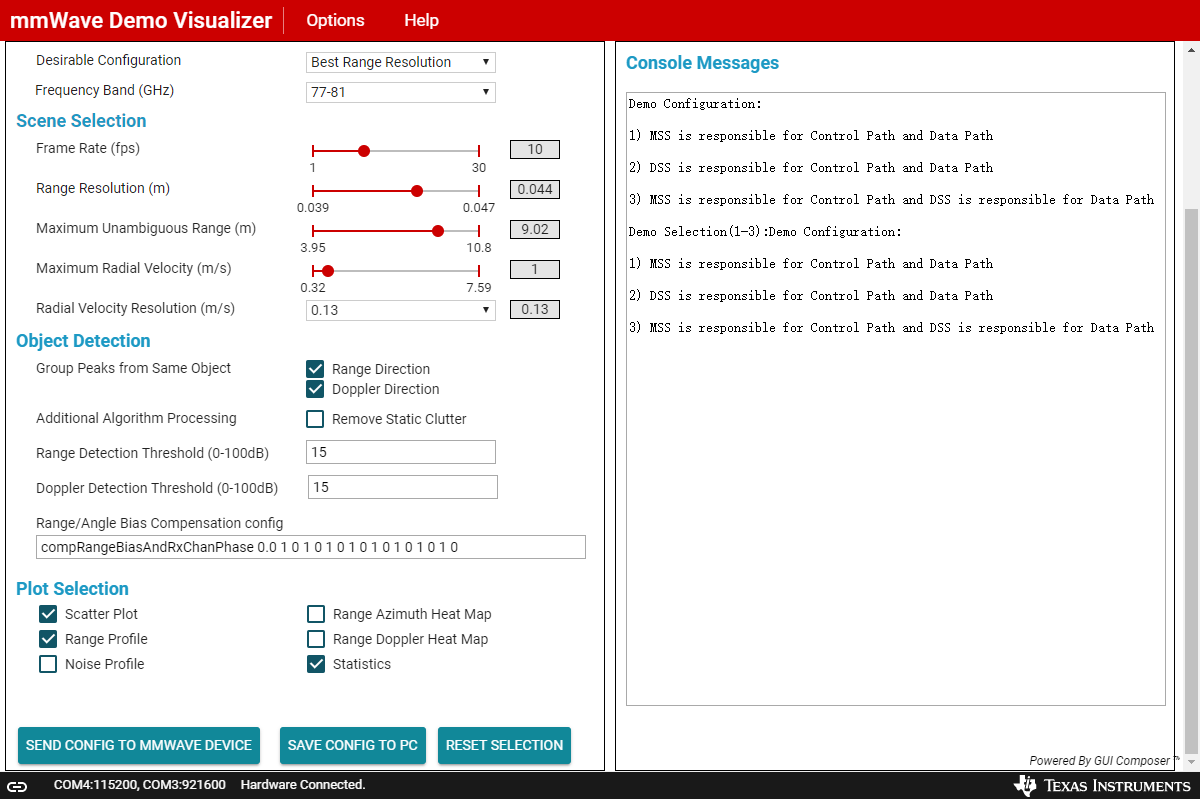Click the Maximum Unambiguous Range value 9.02
The height and width of the screenshot is (799, 1200).
535,230
